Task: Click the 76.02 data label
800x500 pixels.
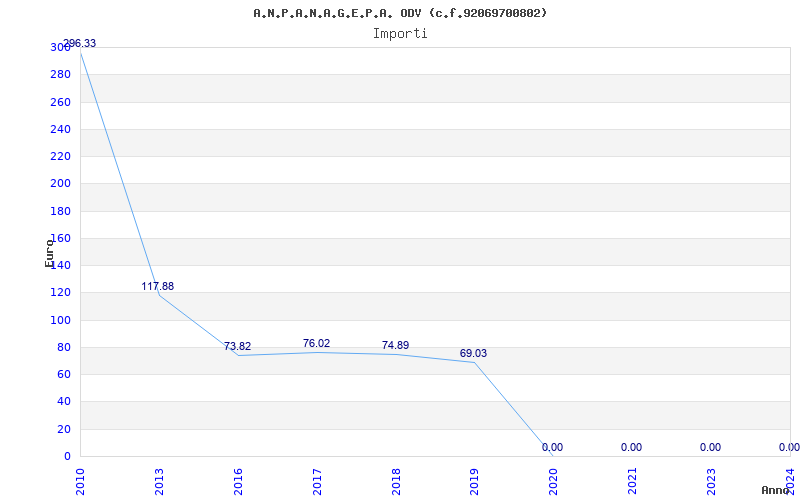Action: click(316, 343)
